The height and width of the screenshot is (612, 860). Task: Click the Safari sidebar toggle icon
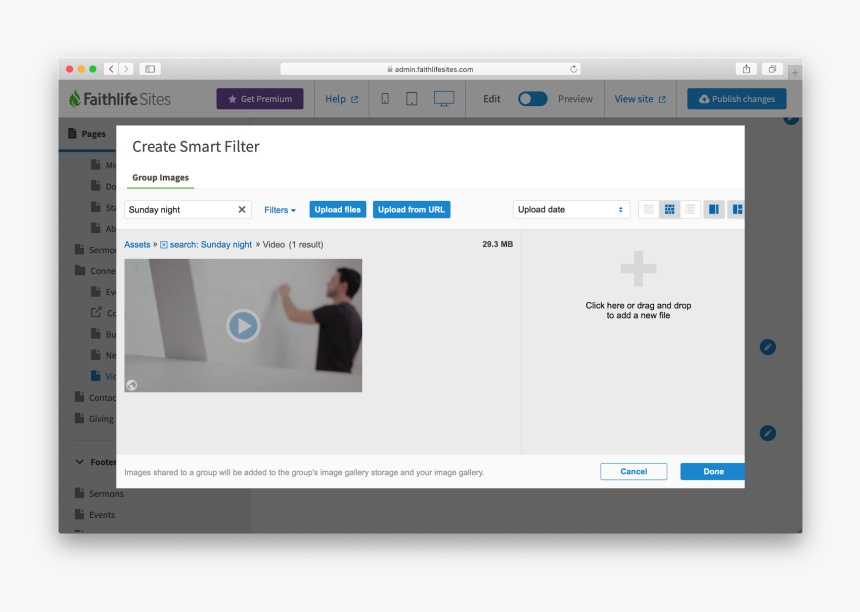[150, 69]
